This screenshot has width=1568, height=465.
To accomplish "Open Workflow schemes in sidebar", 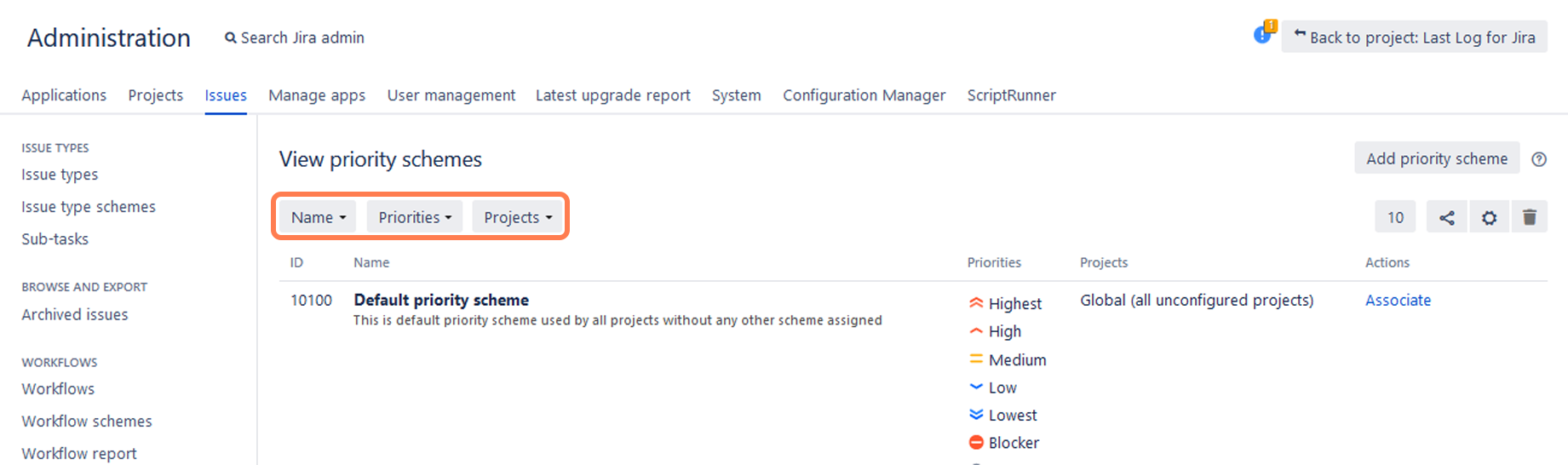I will point(87,422).
